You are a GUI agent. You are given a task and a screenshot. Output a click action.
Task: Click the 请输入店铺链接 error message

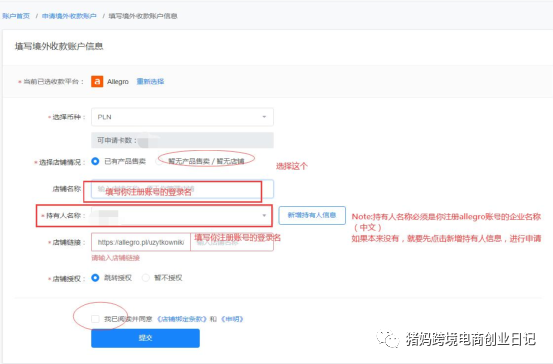115,258
